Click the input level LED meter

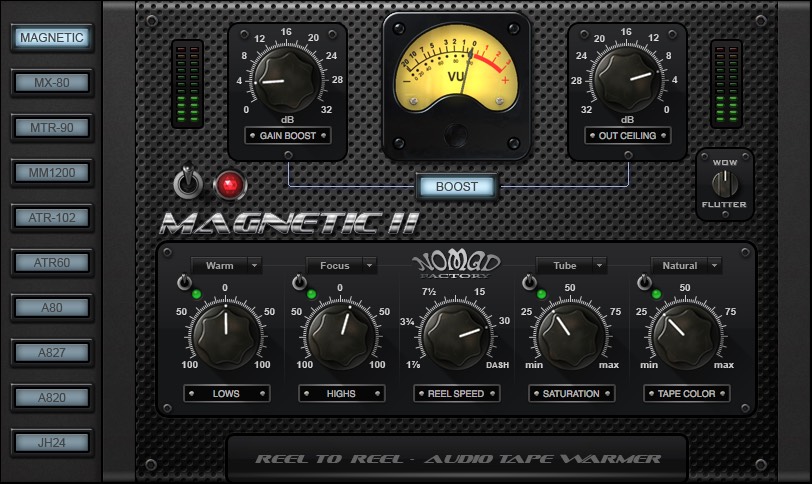pos(187,84)
